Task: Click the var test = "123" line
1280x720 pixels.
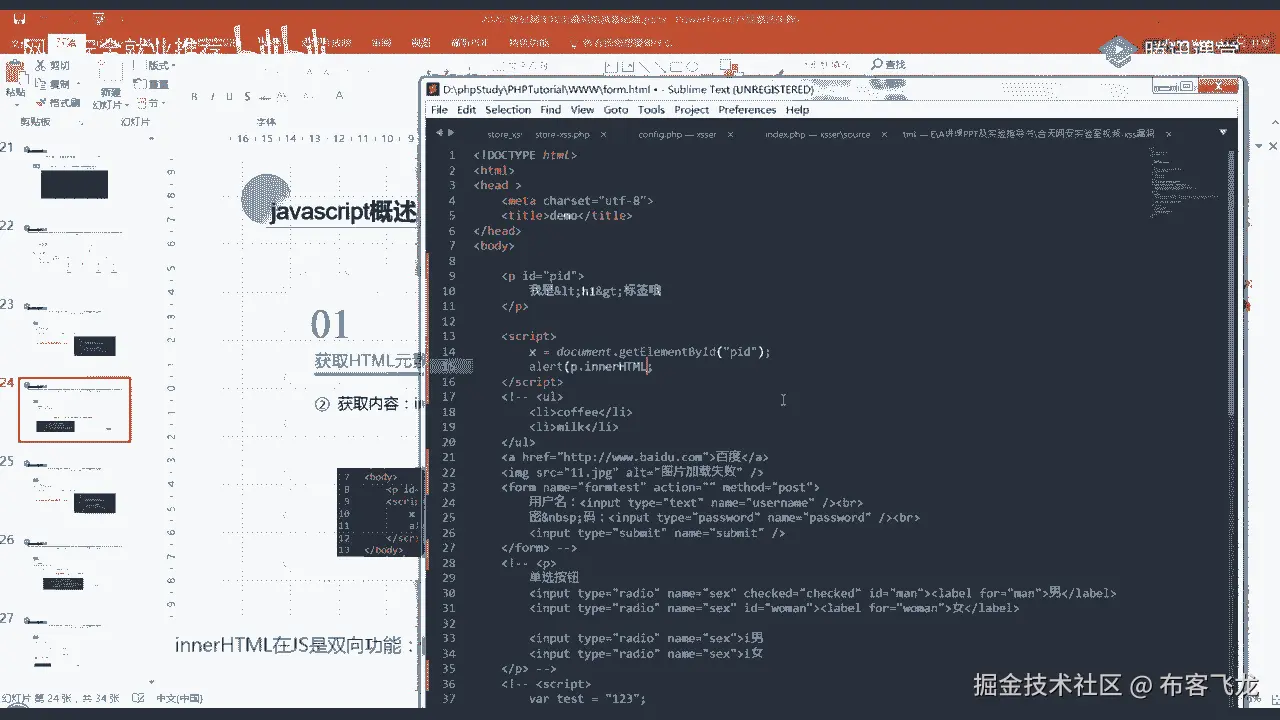Action: click(588, 699)
